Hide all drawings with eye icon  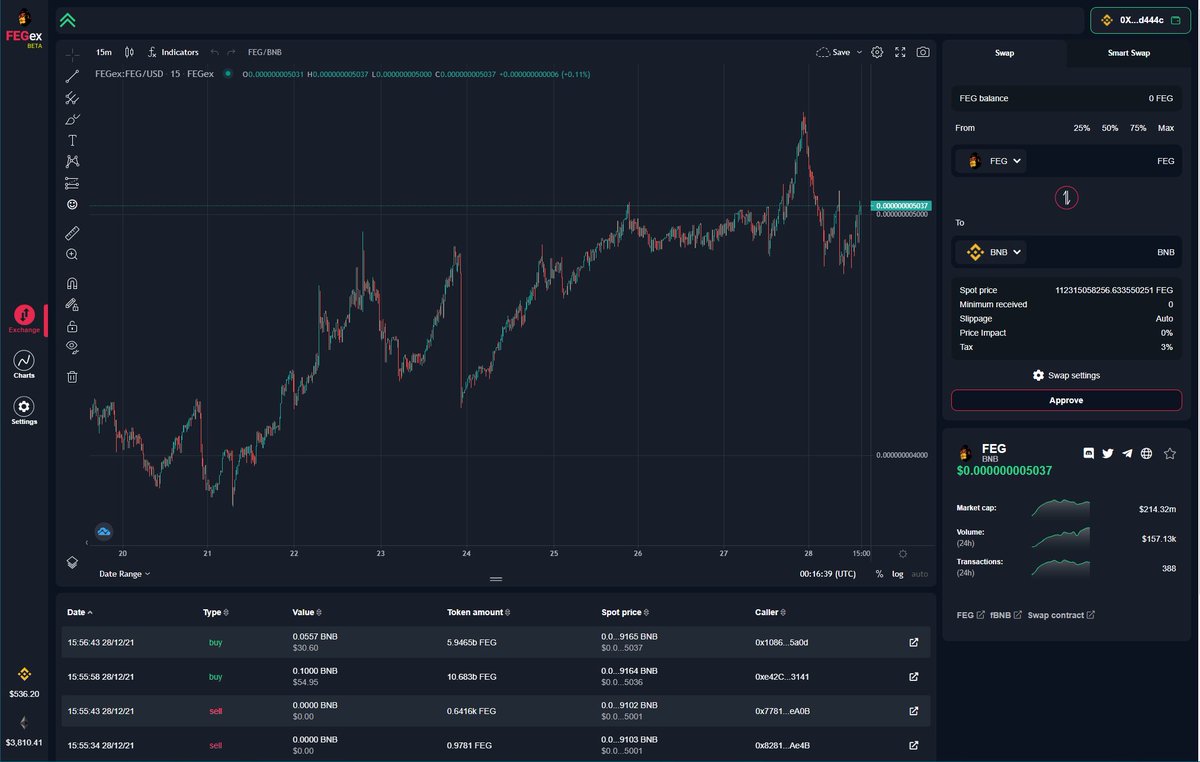tap(72, 347)
